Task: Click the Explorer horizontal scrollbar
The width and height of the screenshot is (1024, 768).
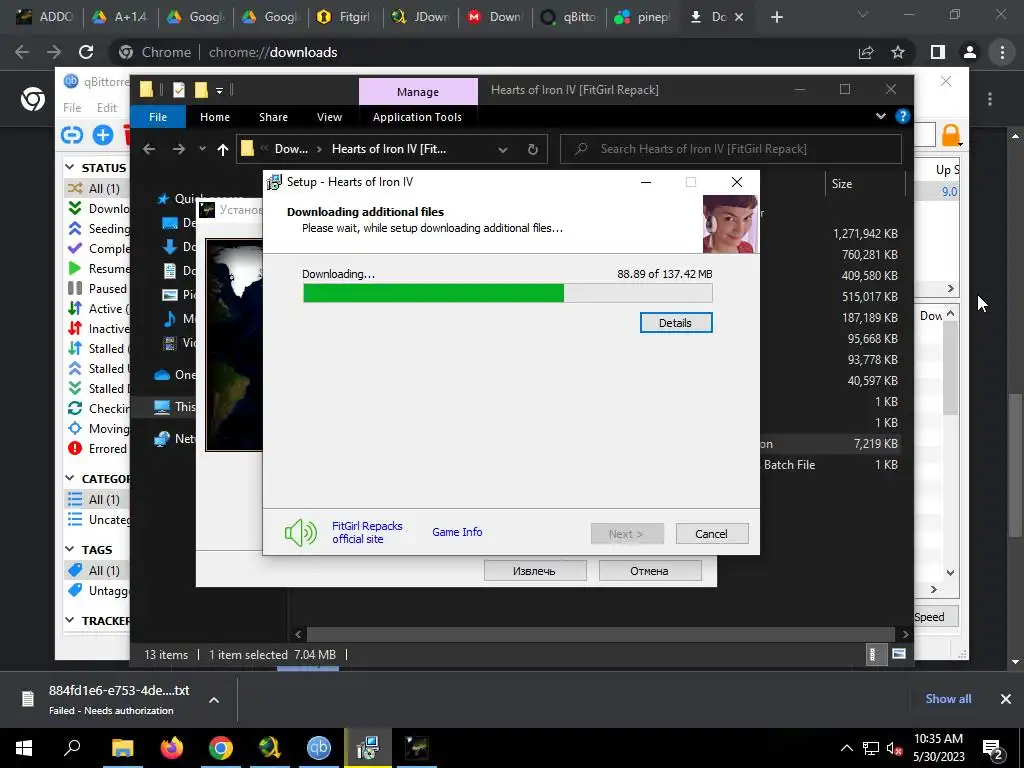Action: [x=600, y=634]
